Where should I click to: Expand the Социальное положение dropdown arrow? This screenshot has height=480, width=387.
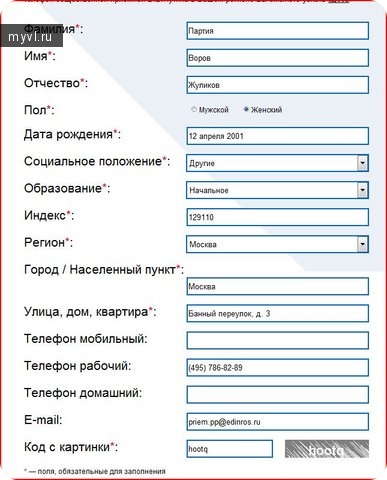[x=362, y=163]
